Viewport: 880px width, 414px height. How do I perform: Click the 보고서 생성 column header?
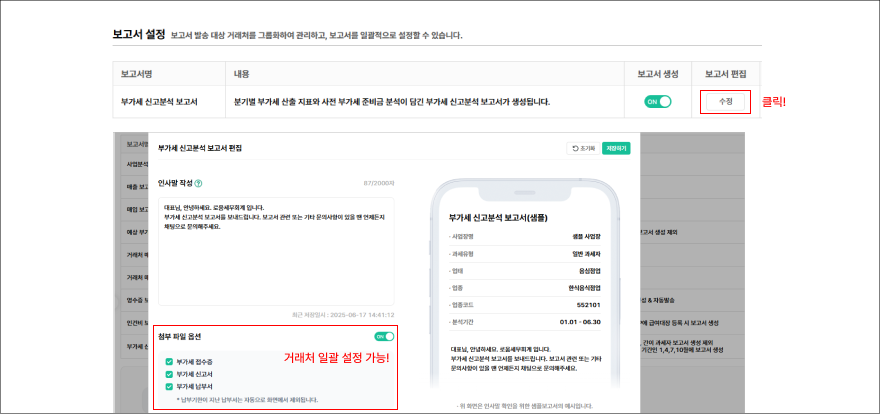click(657, 73)
